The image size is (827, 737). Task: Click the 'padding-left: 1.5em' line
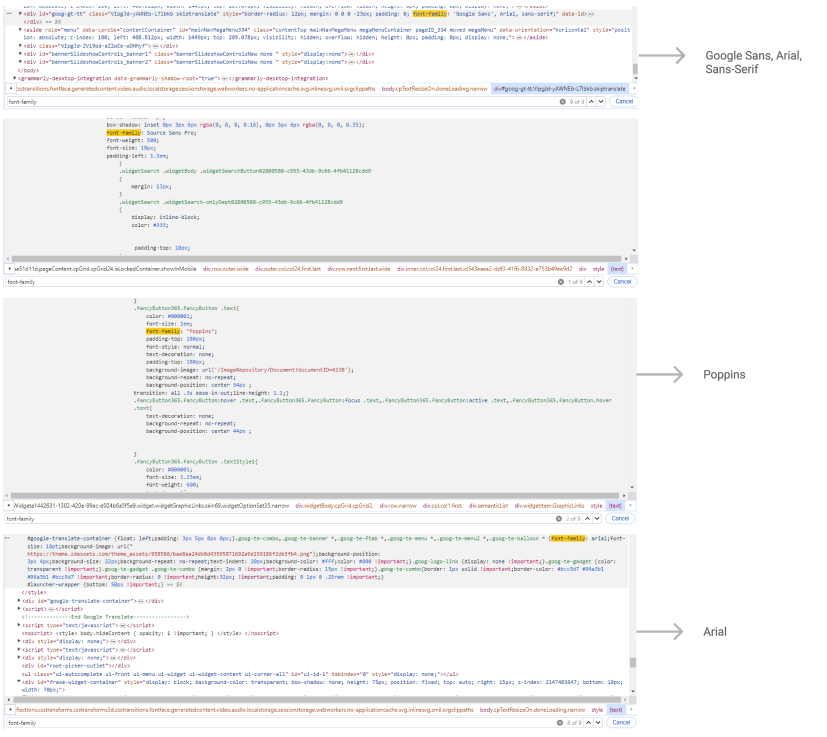(137, 156)
